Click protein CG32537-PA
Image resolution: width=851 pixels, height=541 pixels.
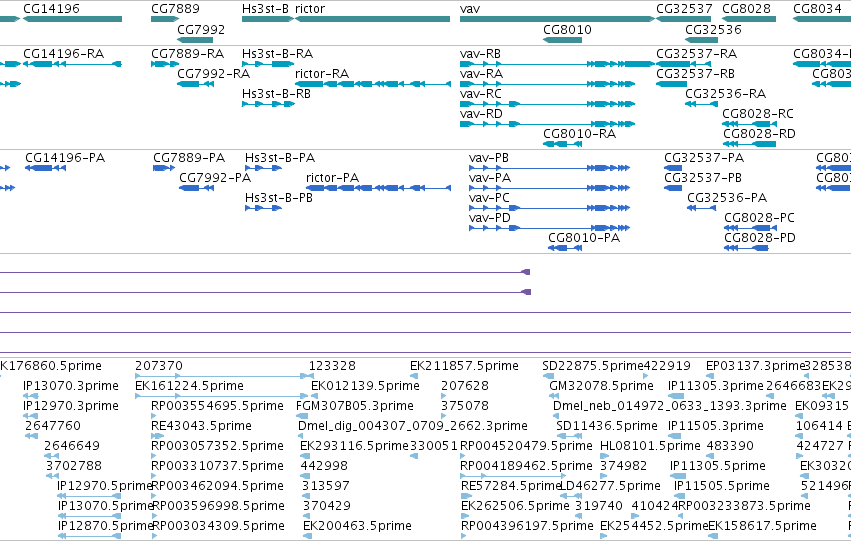pyautogui.click(x=673, y=168)
